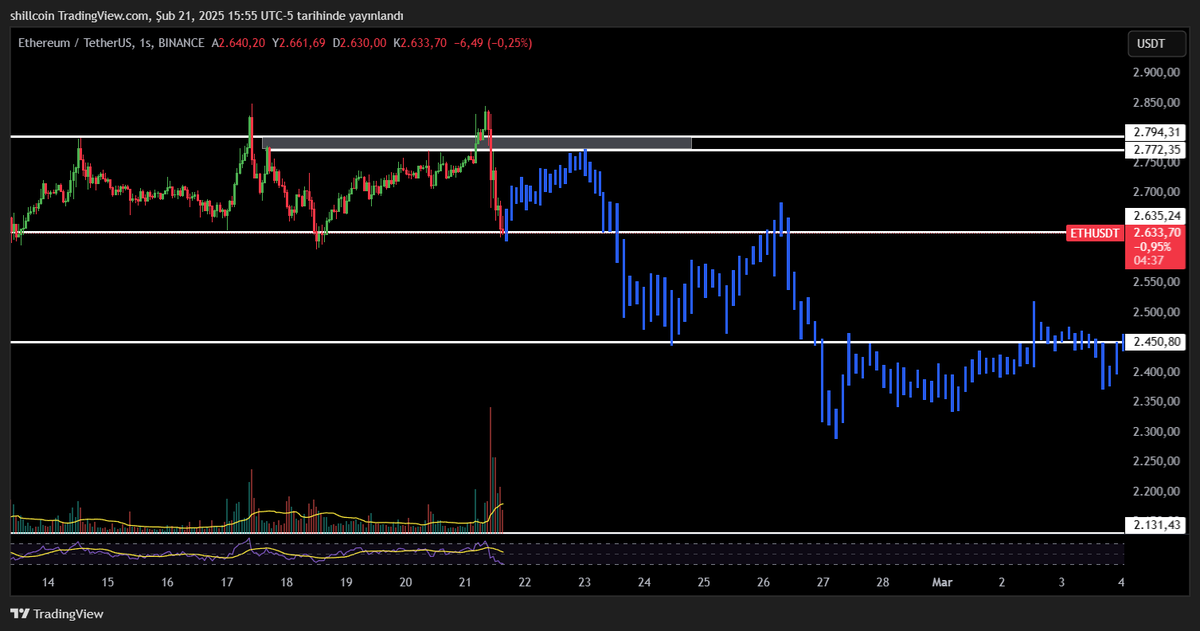1200x631 pixels.
Task: Click the 2.131,43 price label
Action: click(1156, 525)
